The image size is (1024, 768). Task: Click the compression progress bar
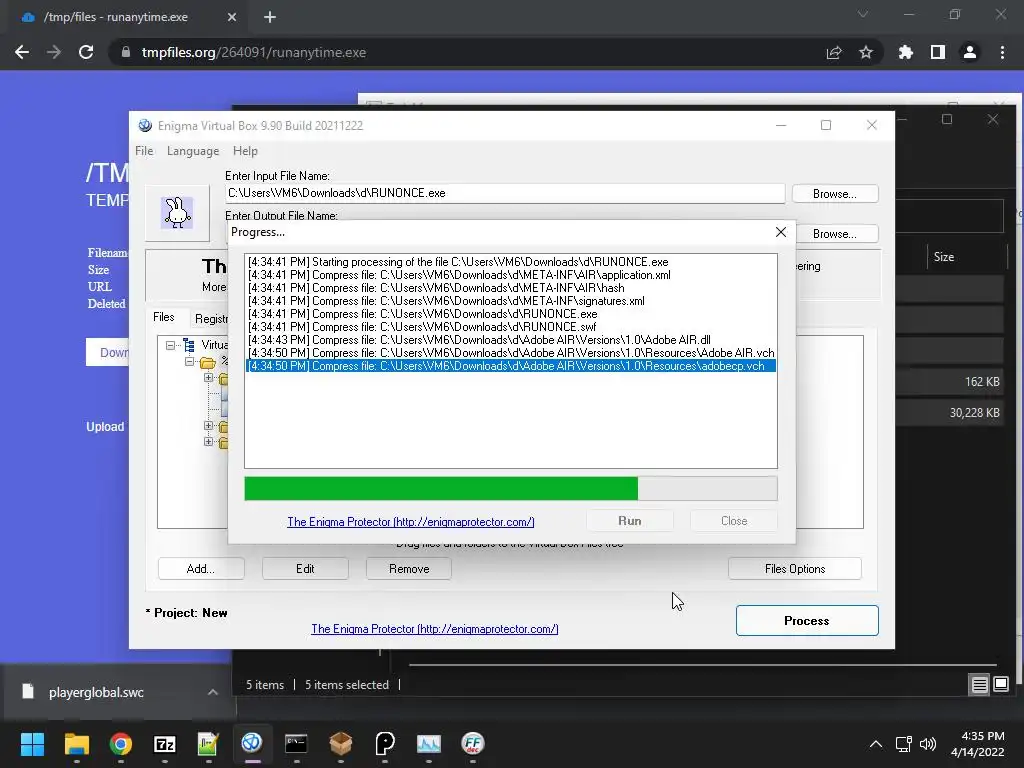tap(511, 488)
